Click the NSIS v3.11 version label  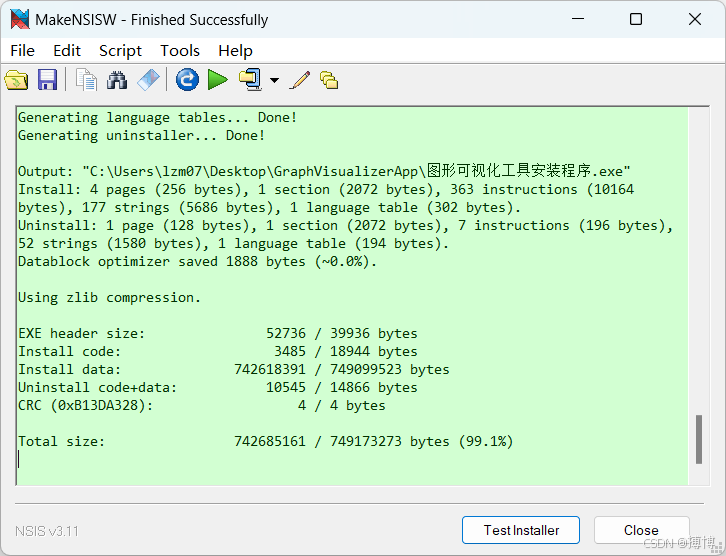point(47,531)
